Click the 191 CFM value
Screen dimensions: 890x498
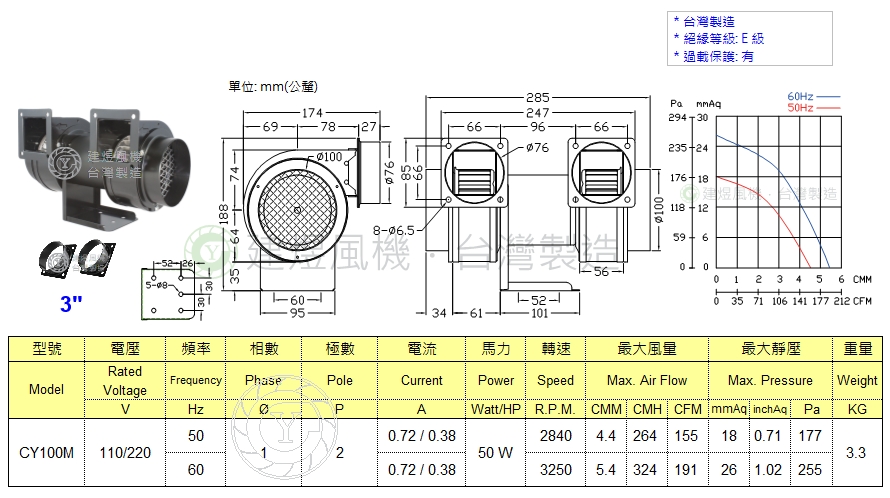click(x=686, y=470)
